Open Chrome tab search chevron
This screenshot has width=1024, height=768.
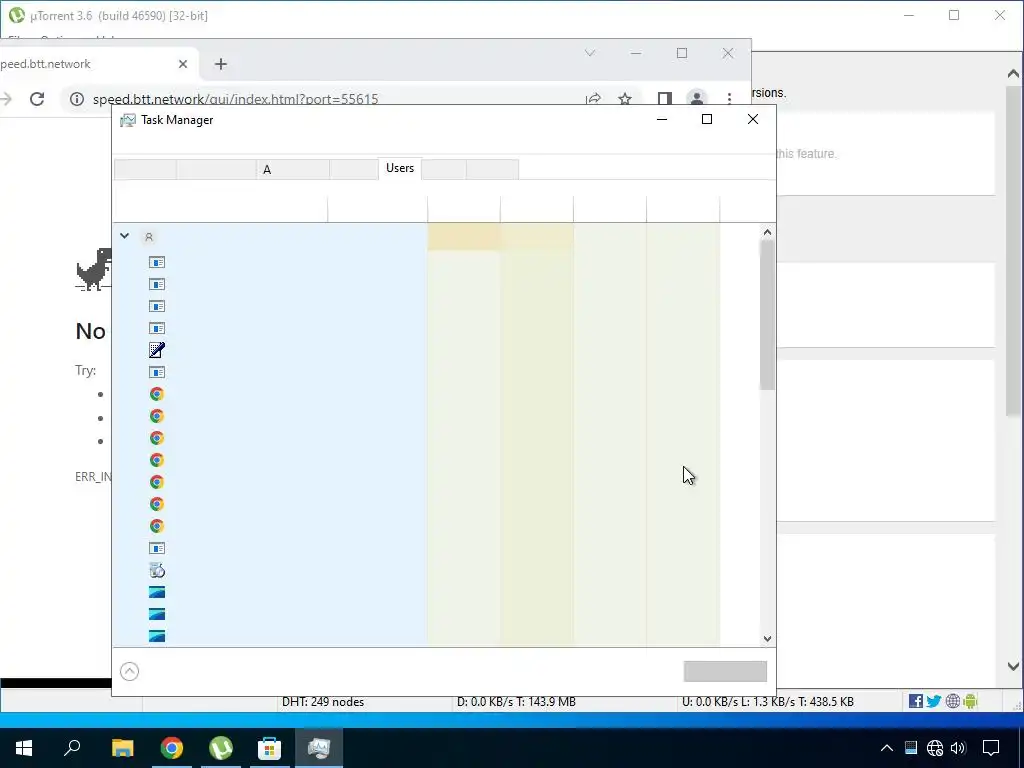(x=590, y=53)
